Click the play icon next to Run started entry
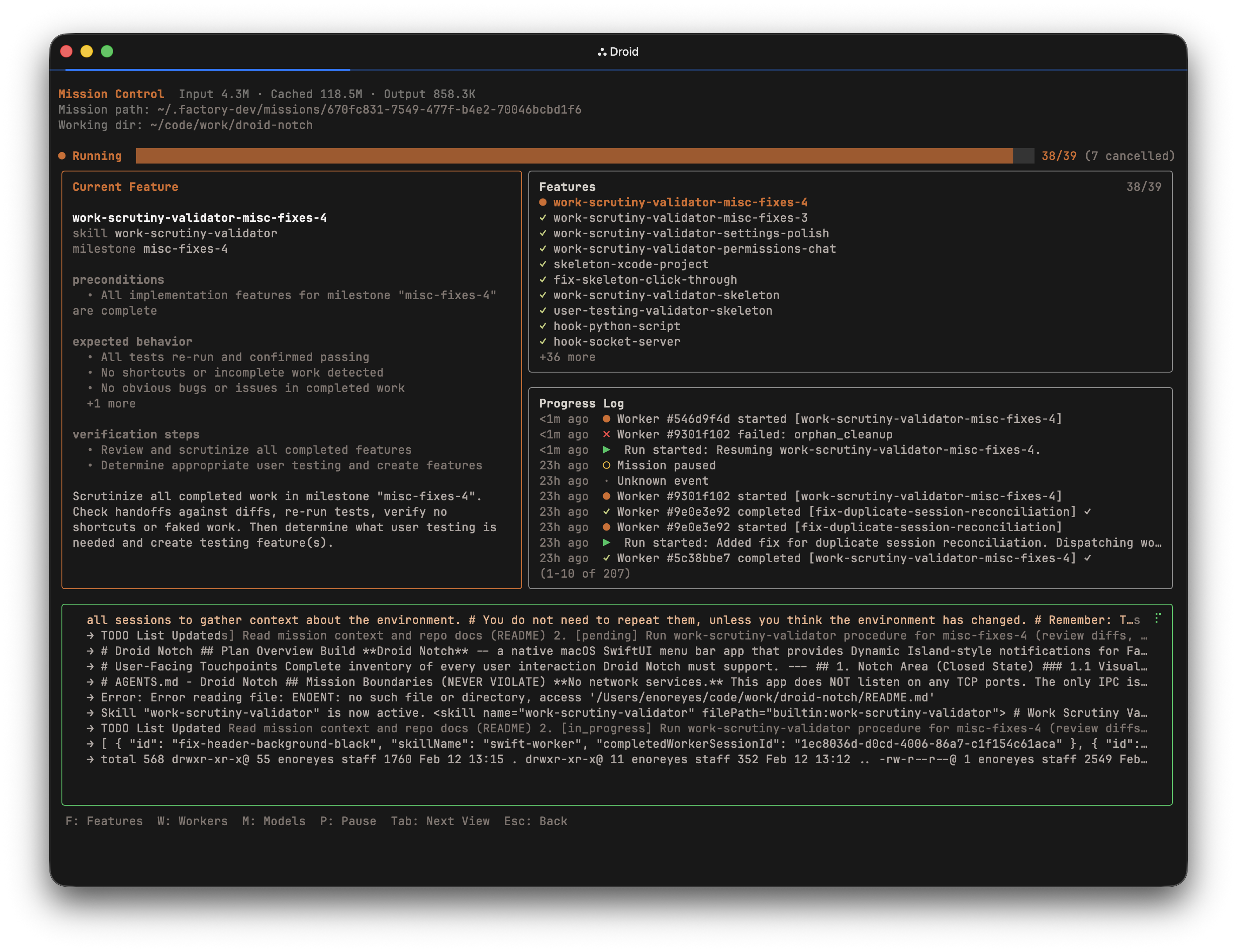The height and width of the screenshot is (952, 1237). click(607, 449)
